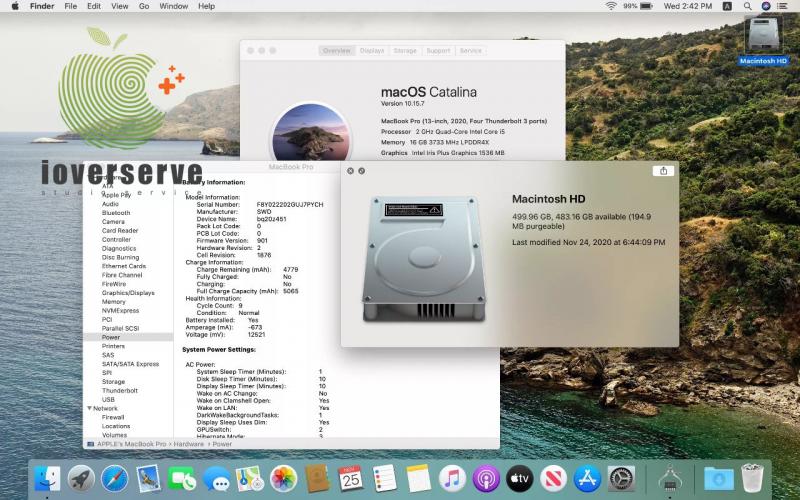Image resolution: width=800 pixels, height=500 pixels.
Task: Select Firewall under Network in sidebar
Action: [113, 417]
